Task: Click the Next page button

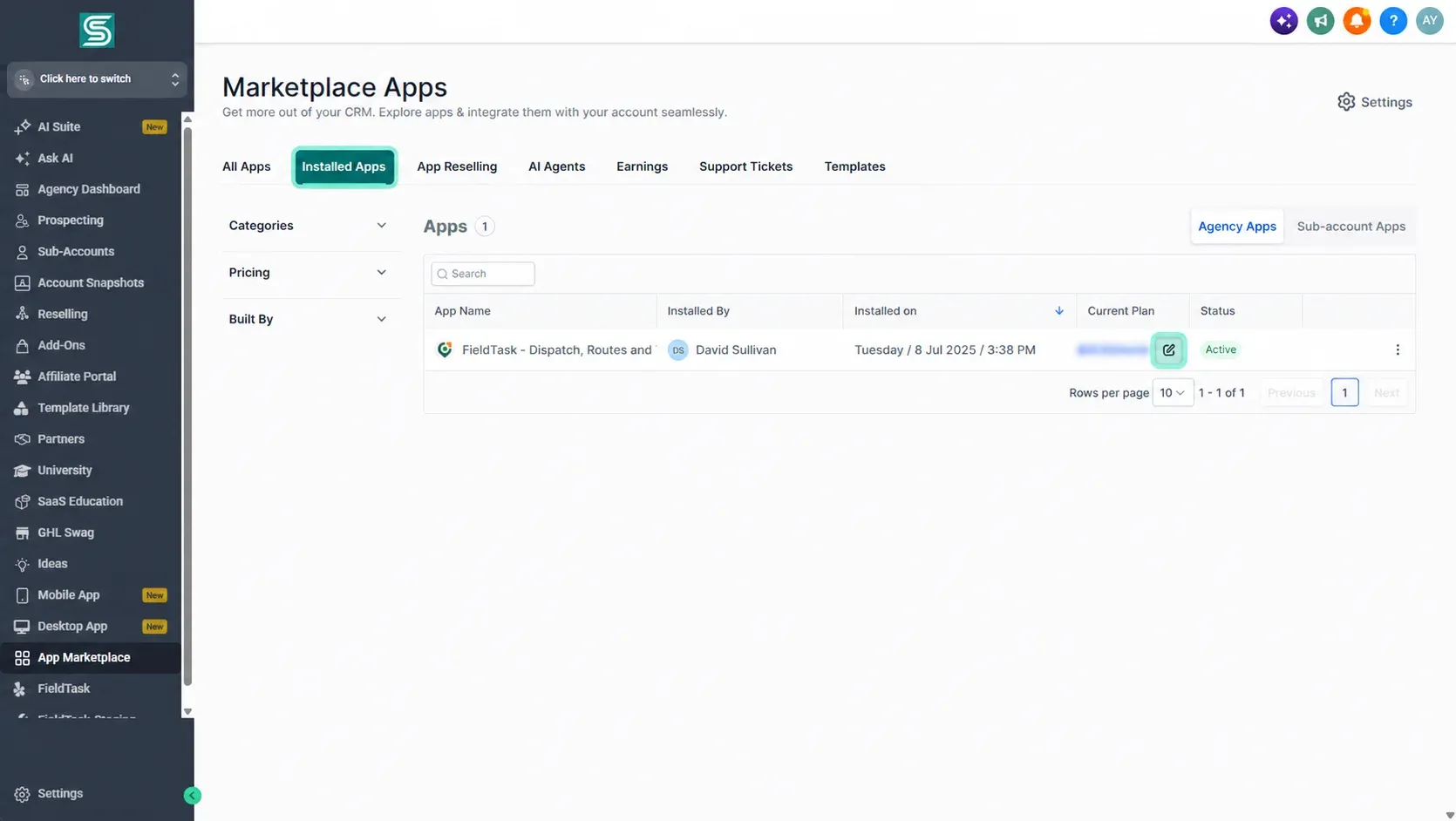Action: point(1386,393)
